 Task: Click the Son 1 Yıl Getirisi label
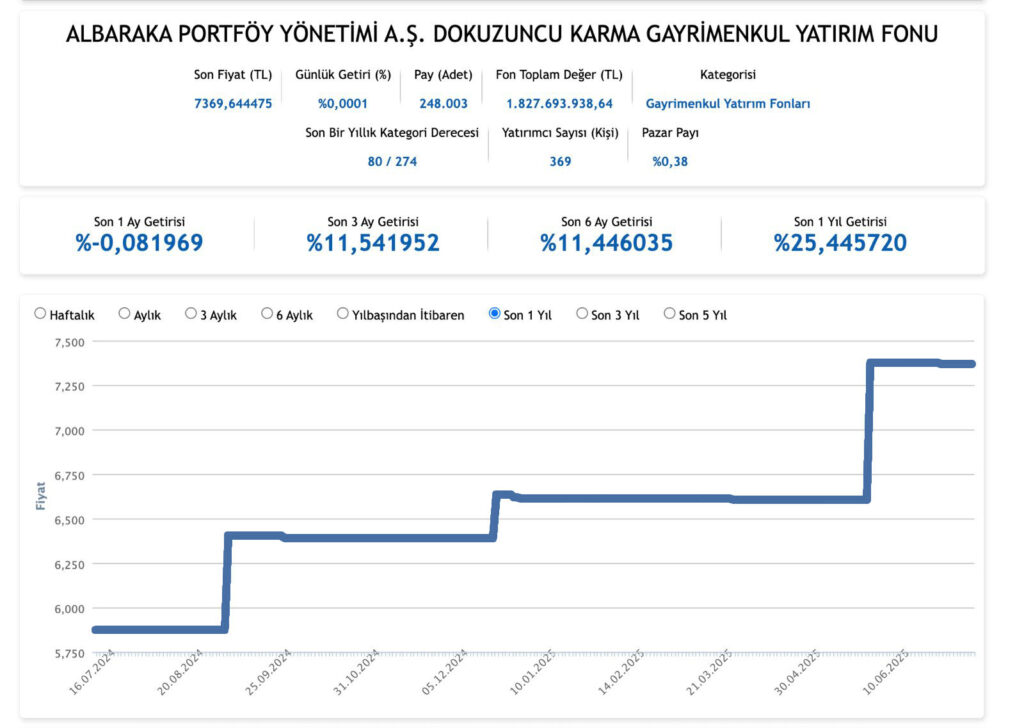coord(840,221)
